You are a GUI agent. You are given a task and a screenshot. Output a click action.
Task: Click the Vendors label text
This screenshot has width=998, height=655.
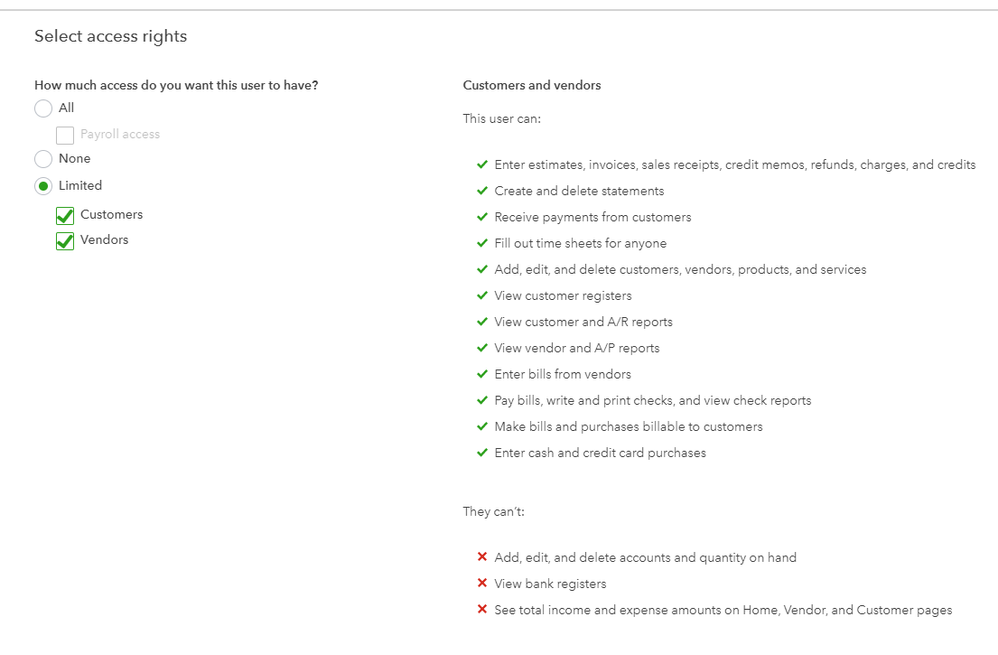coord(104,240)
